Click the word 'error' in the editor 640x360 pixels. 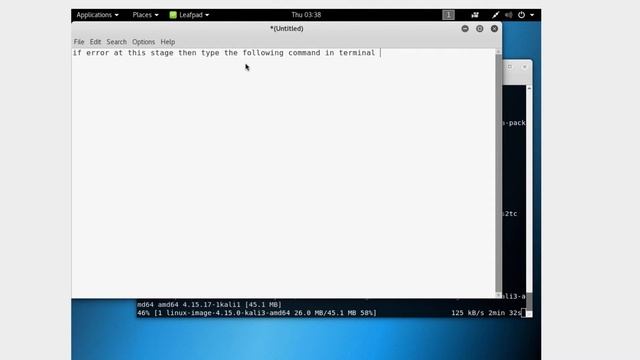coord(98,53)
